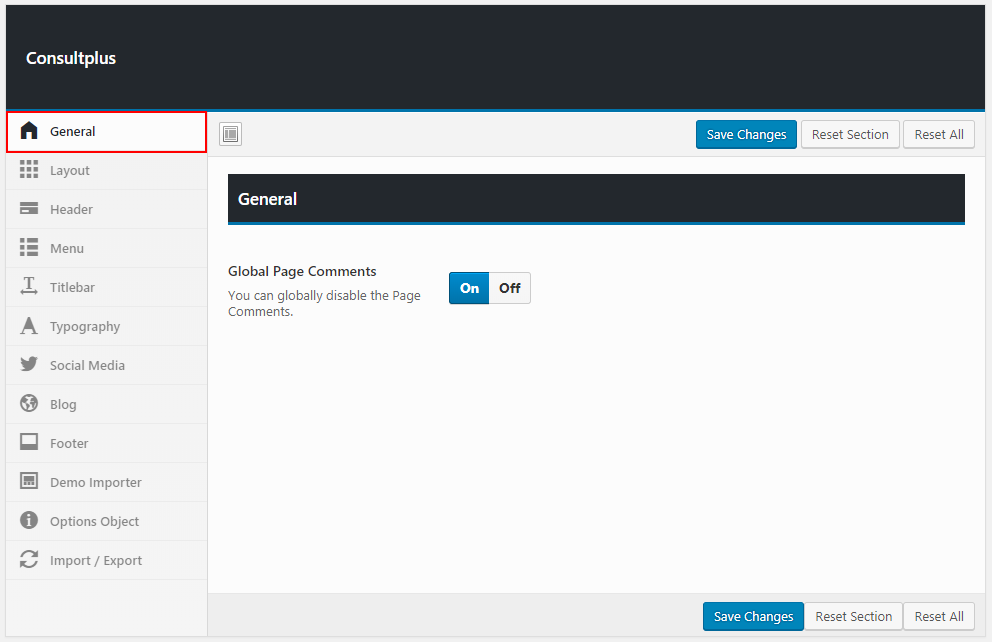Click the top Reset Section button
Viewport: 992px width, 642px height.
pos(849,135)
